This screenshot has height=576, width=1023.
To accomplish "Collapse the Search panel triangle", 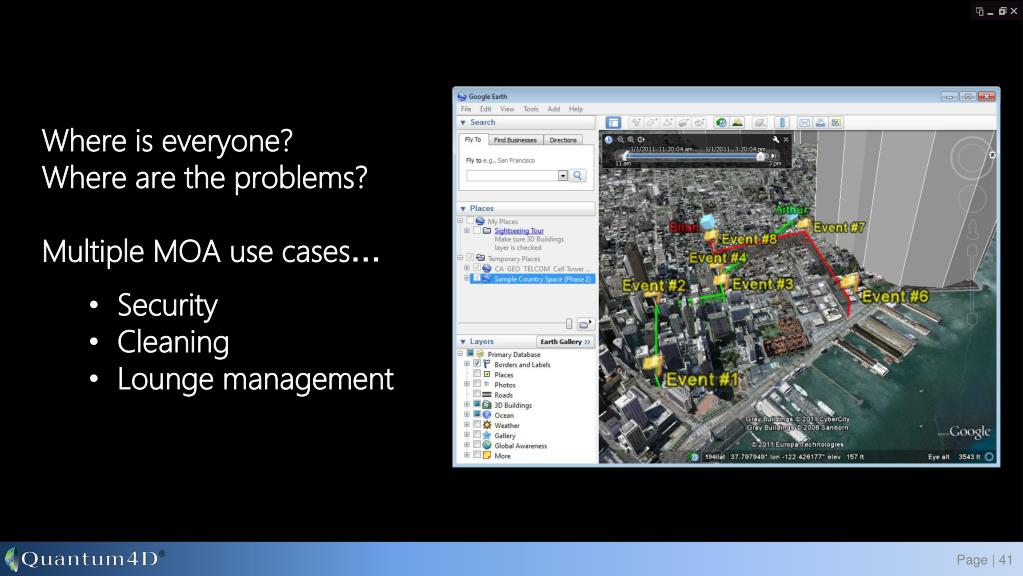I will [x=463, y=123].
